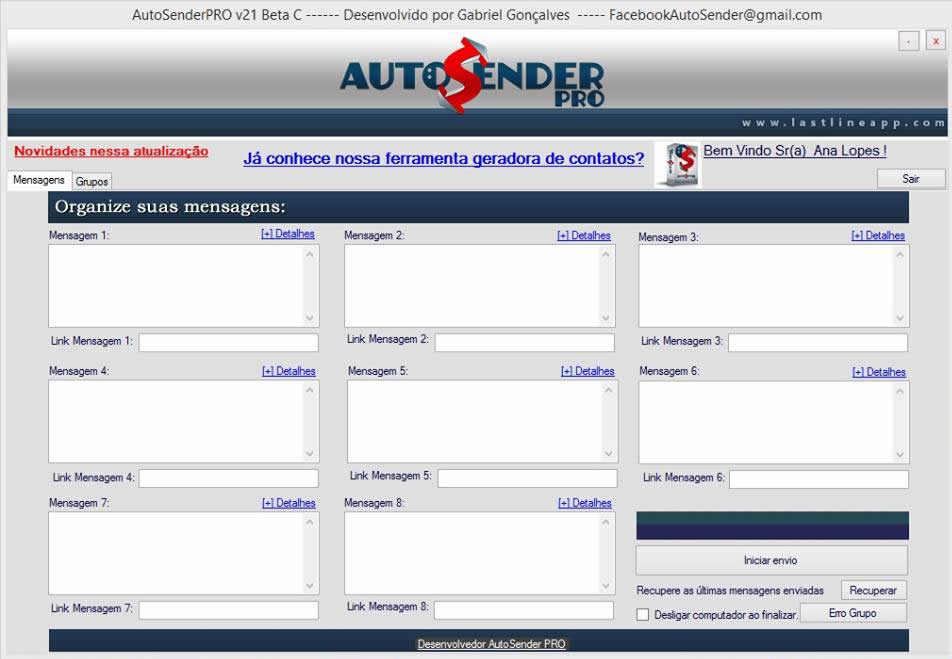952x659 pixels.
Task: Log out with the Sair button
Action: [911, 179]
